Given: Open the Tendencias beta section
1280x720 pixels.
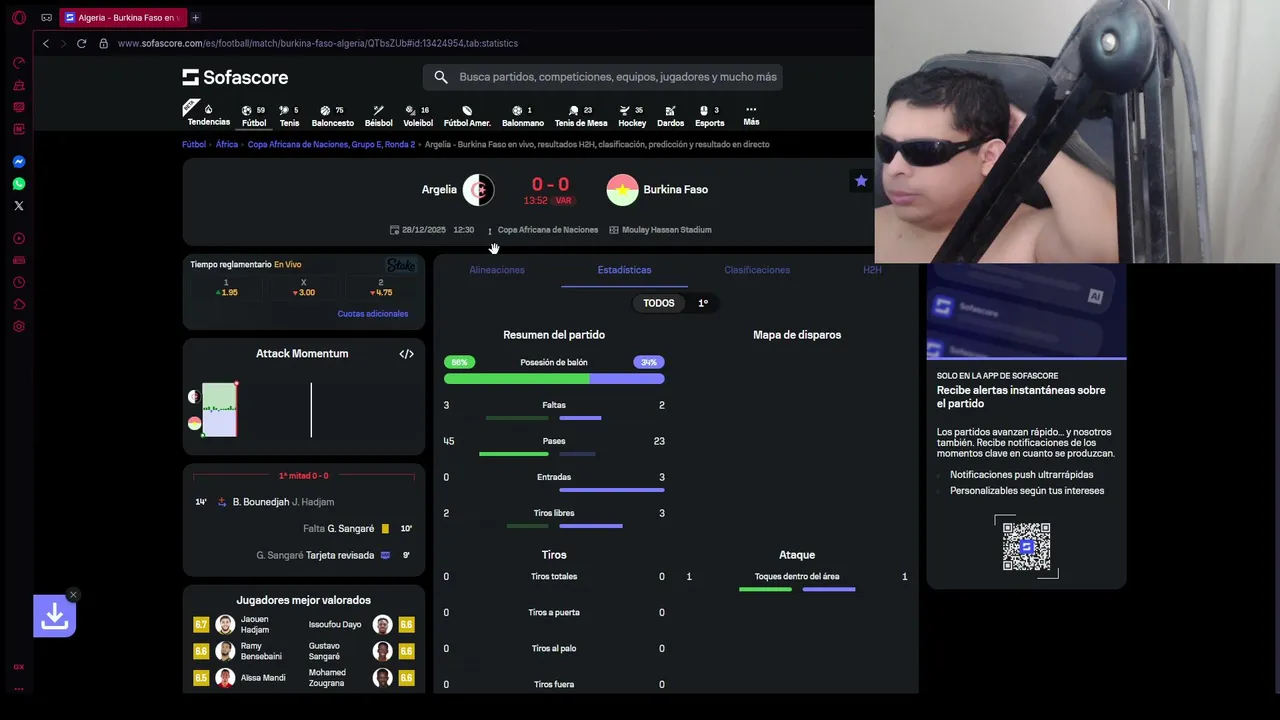Looking at the screenshot, I should coord(208,115).
